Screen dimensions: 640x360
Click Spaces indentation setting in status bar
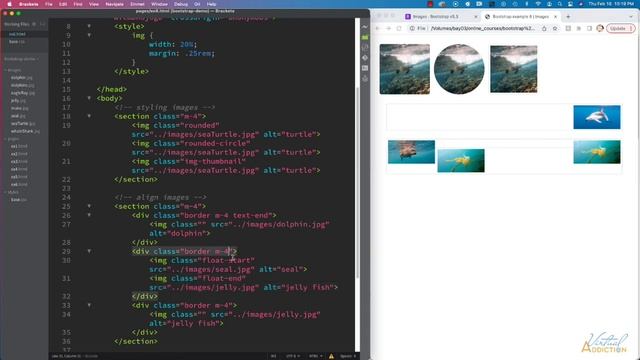pyautogui.click(x=348, y=356)
